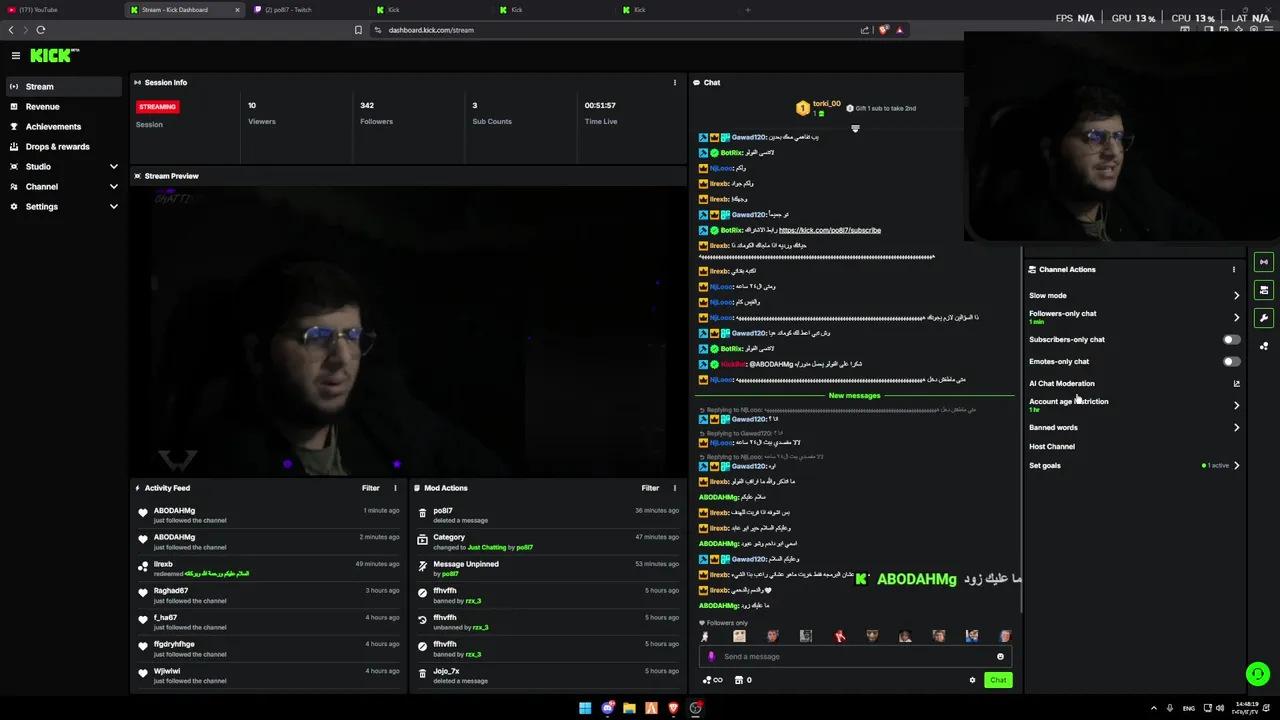Screen dimensions: 1280x720
Task: Expand Banned words settings
Action: pos(1236,428)
